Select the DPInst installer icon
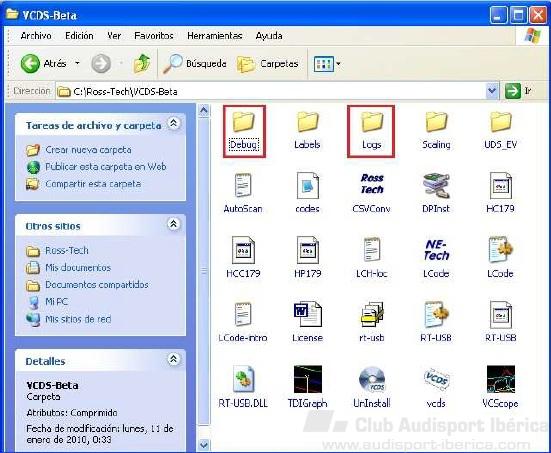 (436, 186)
